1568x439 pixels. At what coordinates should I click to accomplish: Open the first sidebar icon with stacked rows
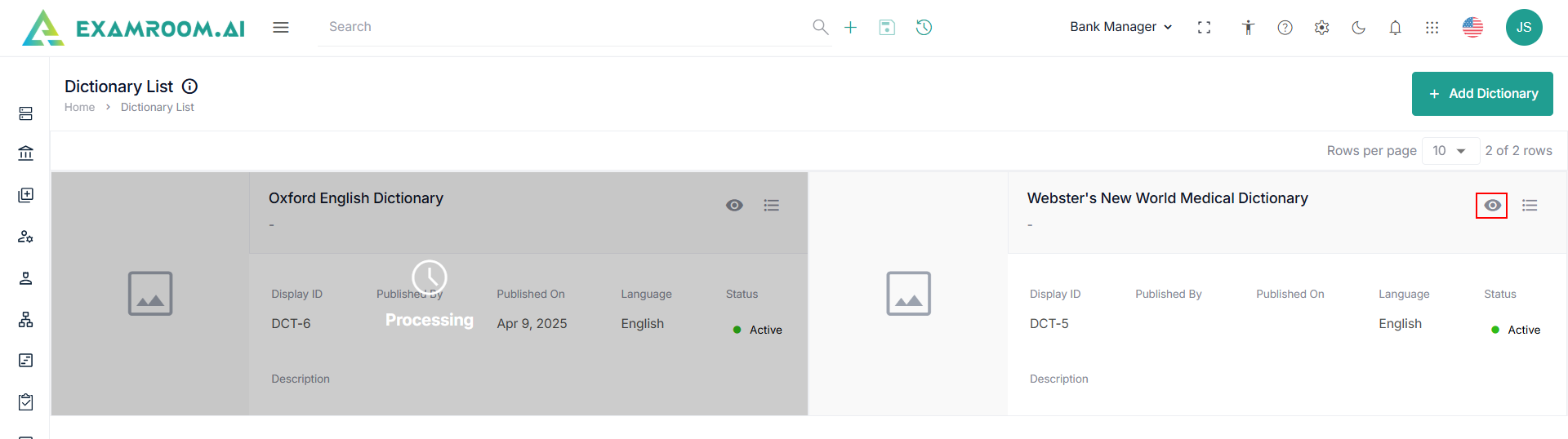[x=26, y=113]
